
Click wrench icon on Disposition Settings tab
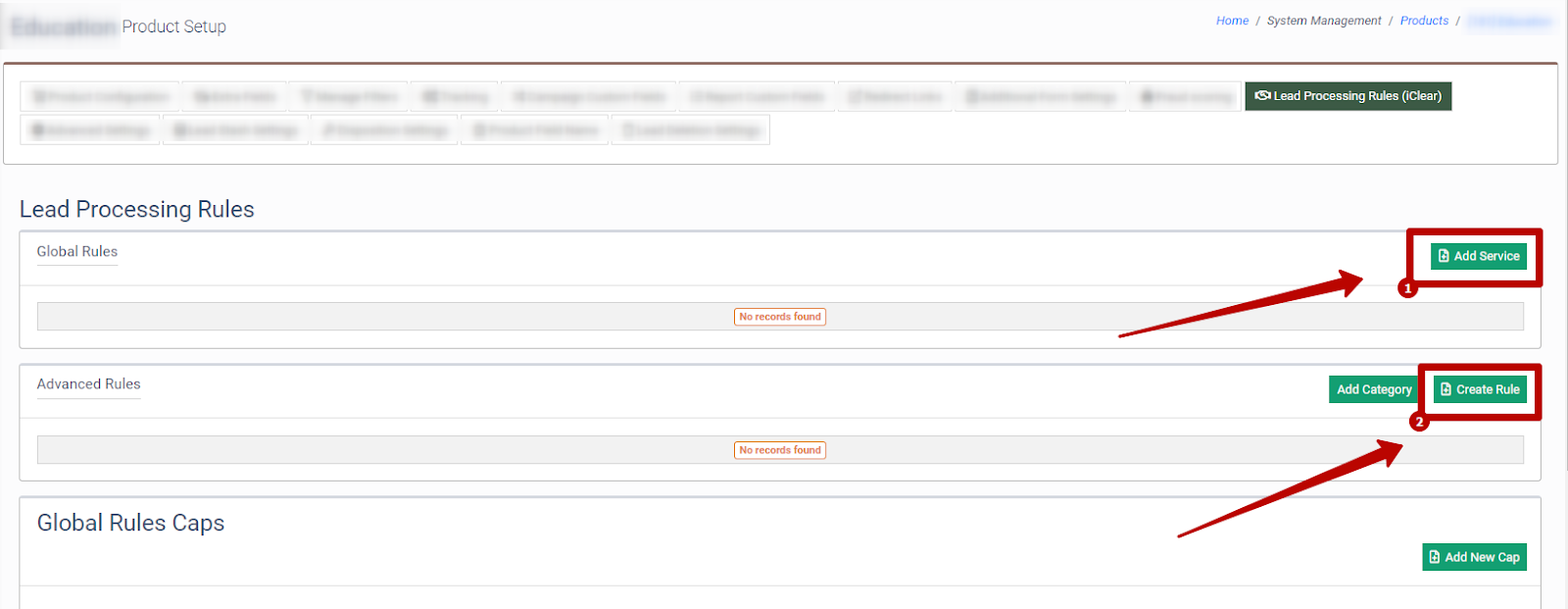(x=328, y=130)
